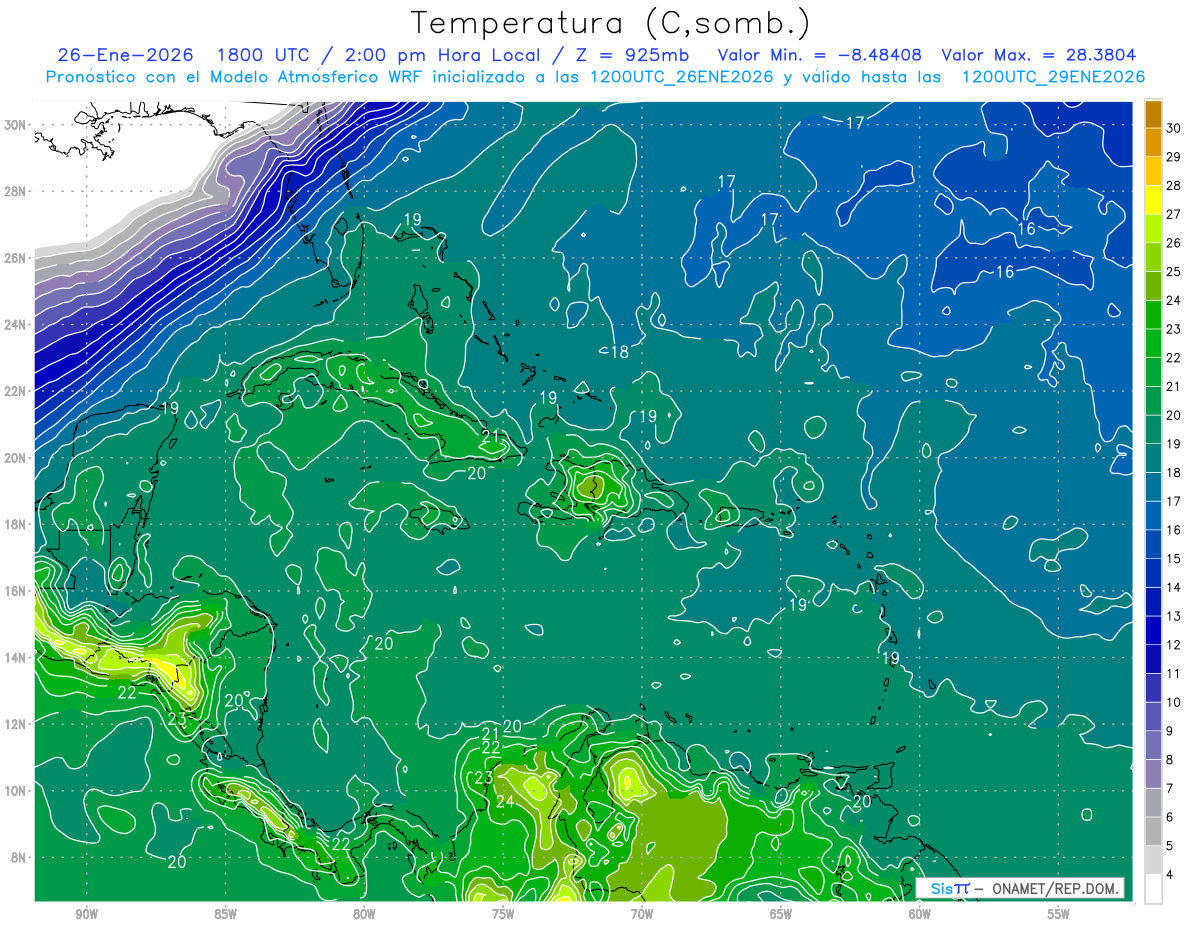Click the colorbar scale label 9
1200x927 pixels.
[x=1170, y=731]
